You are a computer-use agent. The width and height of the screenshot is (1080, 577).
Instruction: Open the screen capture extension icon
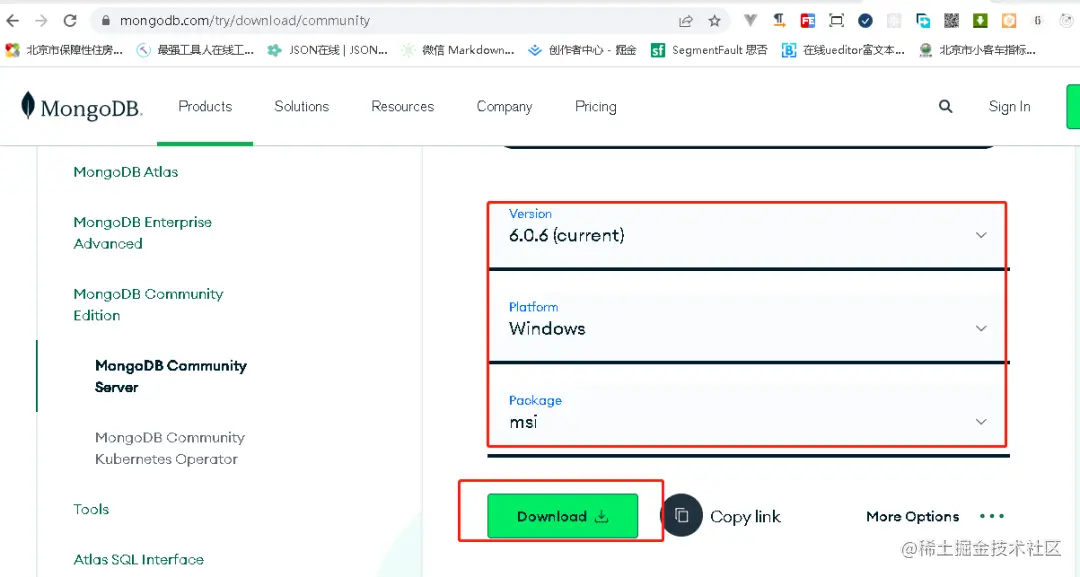pos(836,21)
